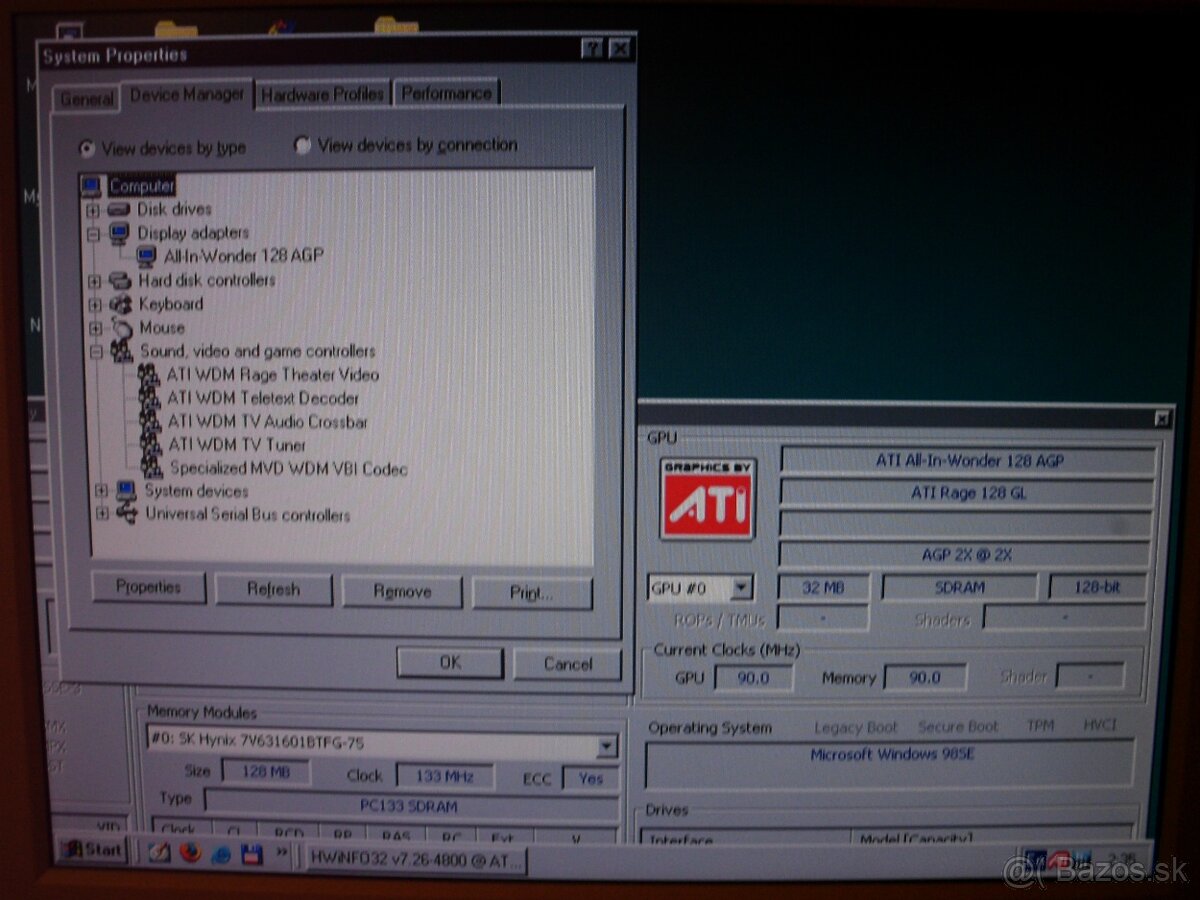The height and width of the screenshot is (900, 1200).
Task: Collapse the Display adapters branch
Action: [x=94, y=233]
